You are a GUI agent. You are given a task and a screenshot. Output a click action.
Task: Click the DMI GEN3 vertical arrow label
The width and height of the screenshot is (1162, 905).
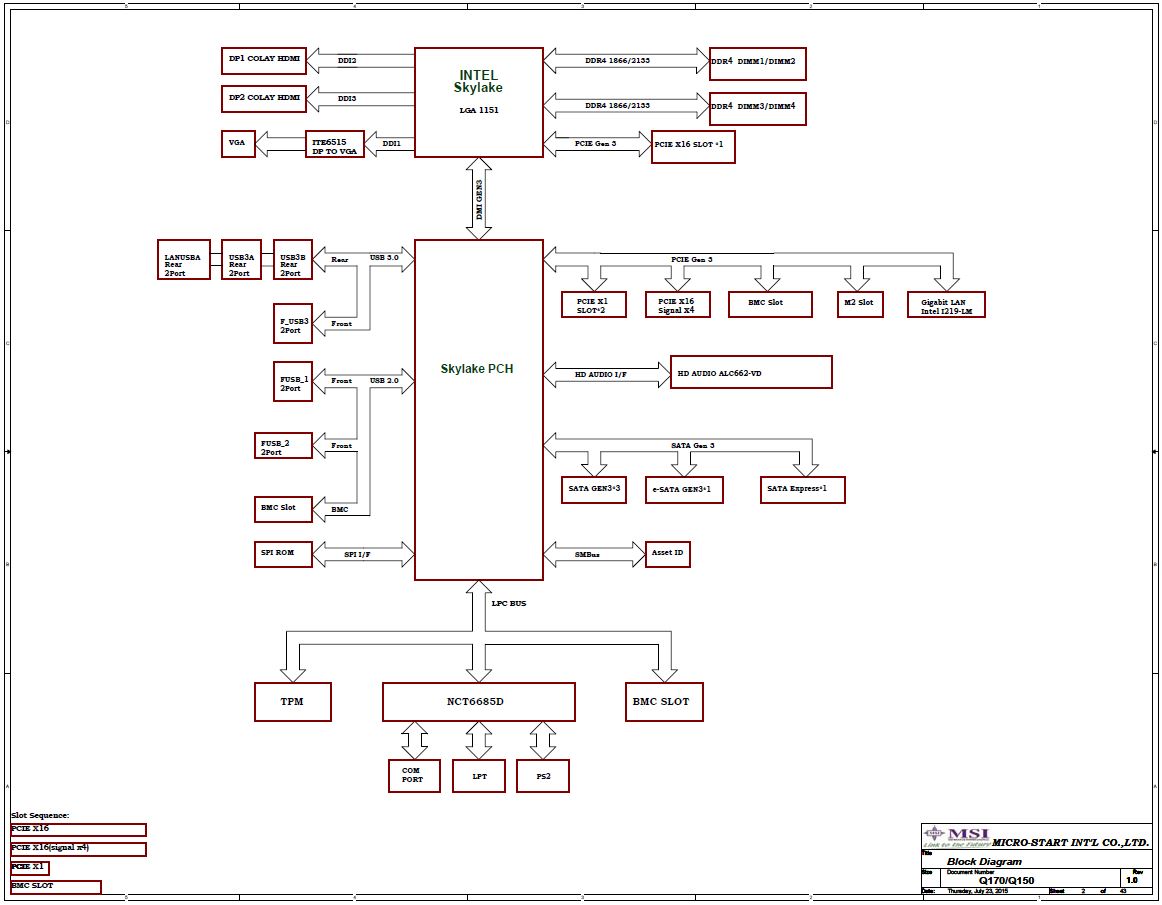coord(479,199)
